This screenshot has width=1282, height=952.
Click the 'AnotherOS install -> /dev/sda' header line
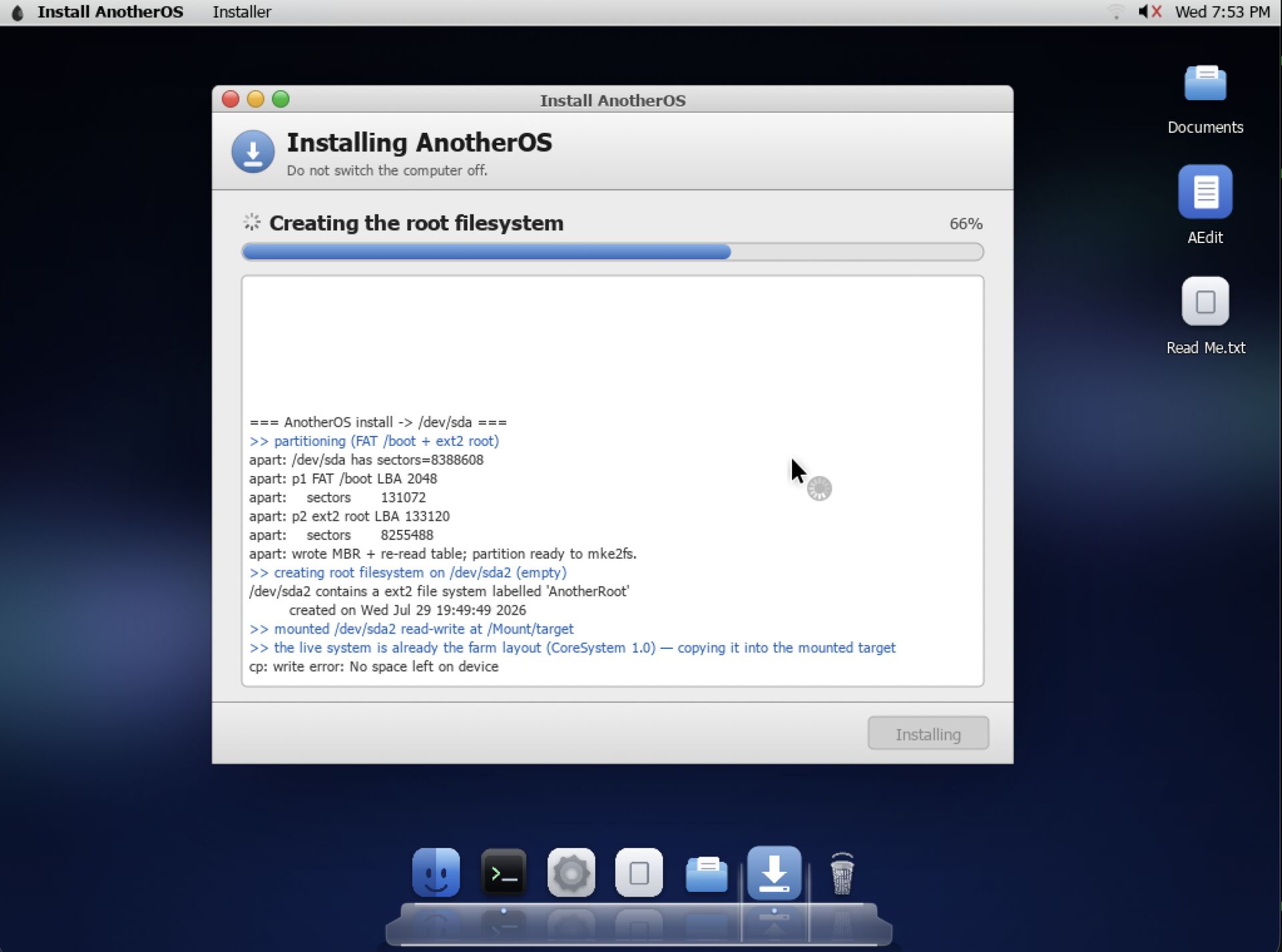[x=378, y=422]
